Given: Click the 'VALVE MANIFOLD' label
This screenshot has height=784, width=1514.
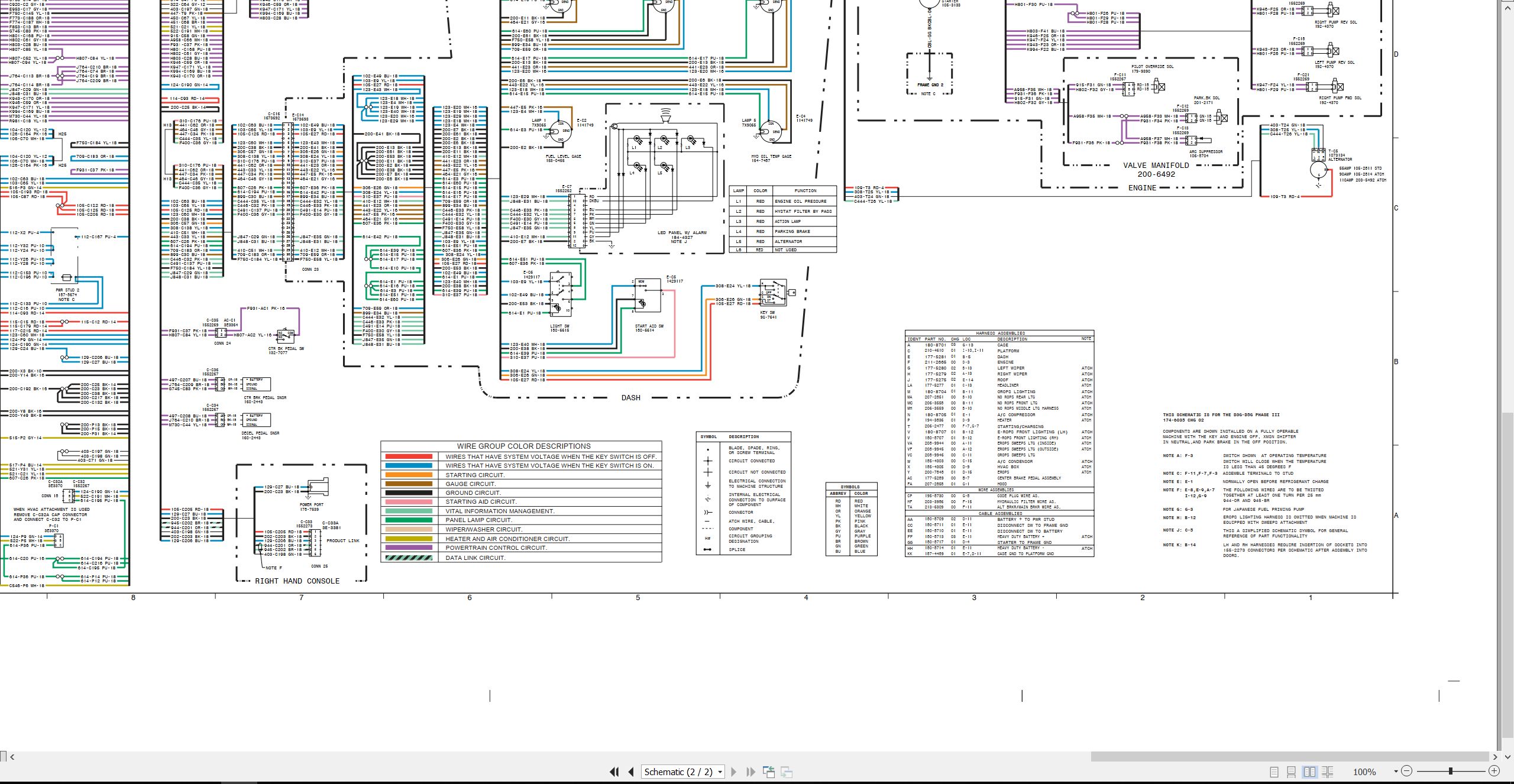Looking at the screenshot, I should (1156, 166).
